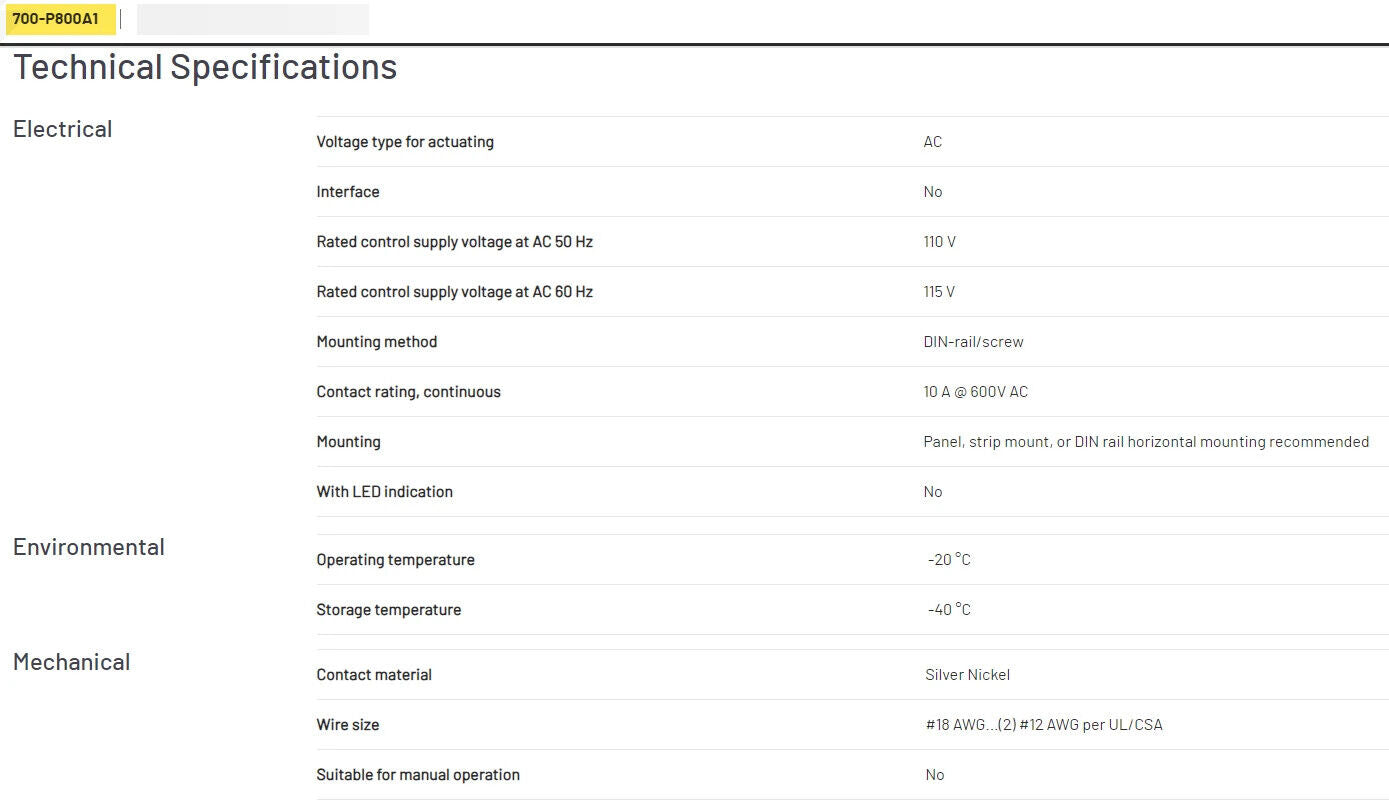Viewport: 1389px width, 802px height.
Task: Select the Environmental section heading
Action: pos(88,547)
